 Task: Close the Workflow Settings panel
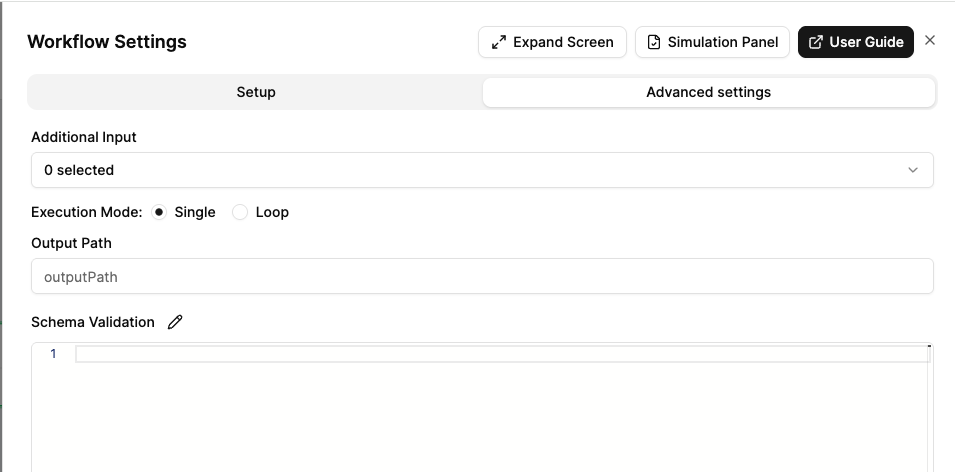929,40
